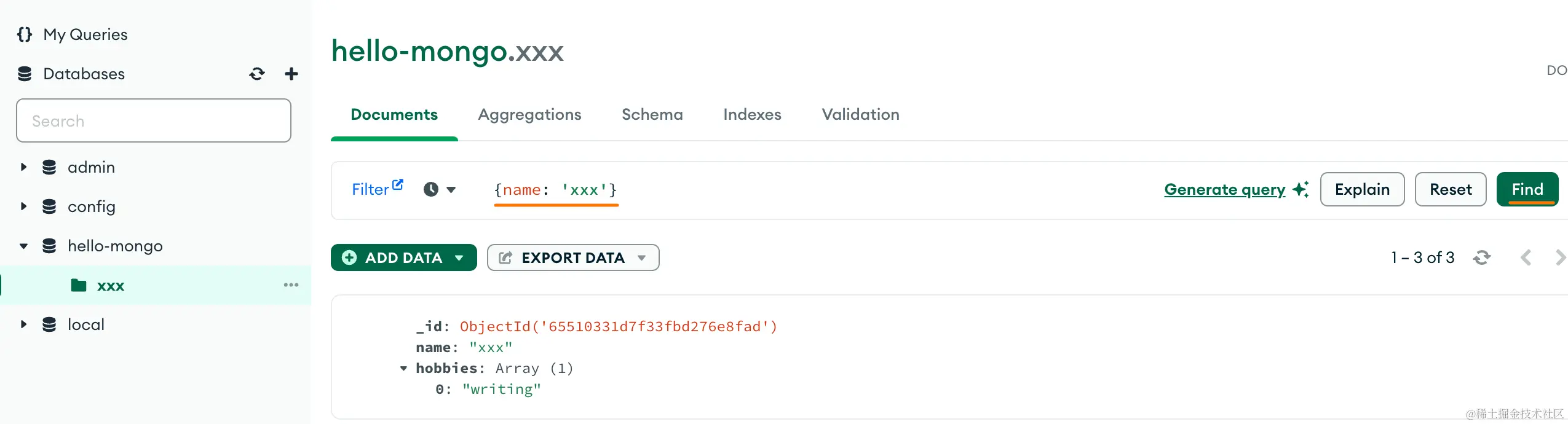The image size is (1568, 424).
Task: Go to previous page of documents
Action: pyautogui.click(x=1526, y=257)
